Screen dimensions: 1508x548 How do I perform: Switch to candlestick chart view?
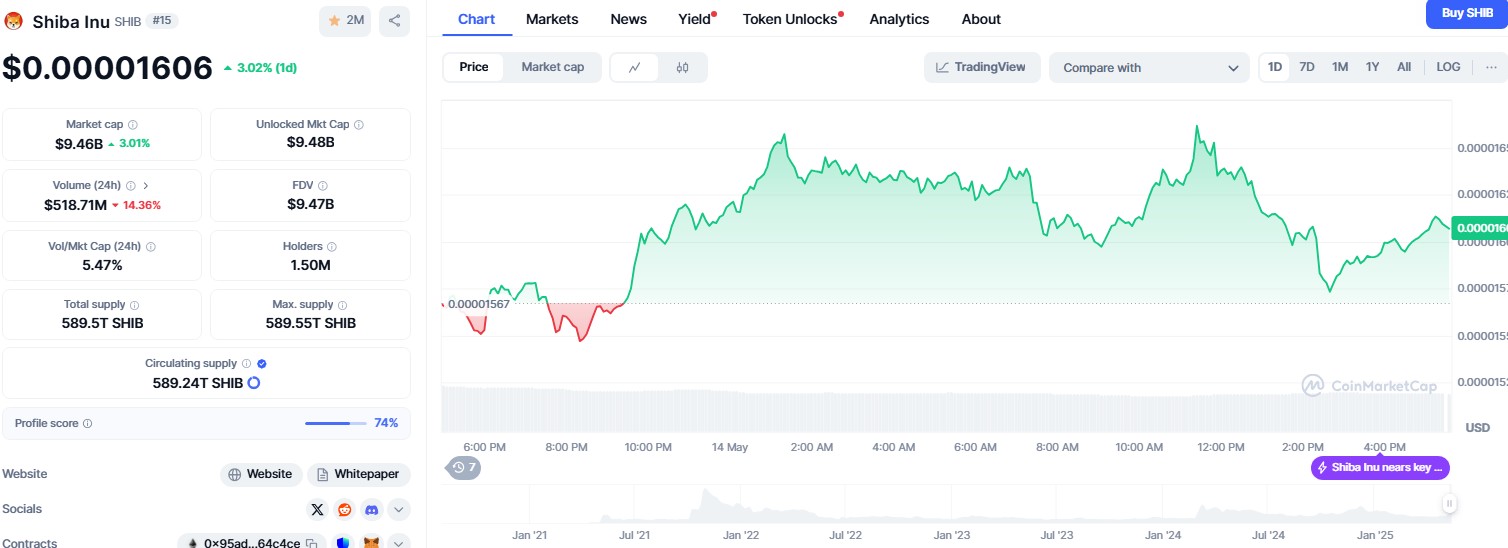point(682,67)
